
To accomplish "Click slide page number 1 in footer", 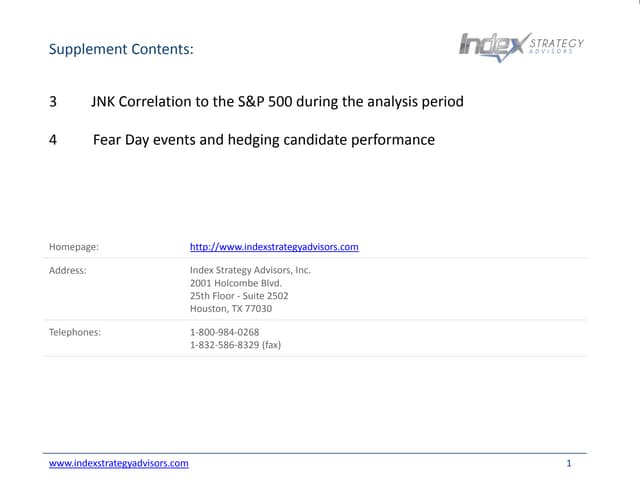I will click(x=568, y=464).
